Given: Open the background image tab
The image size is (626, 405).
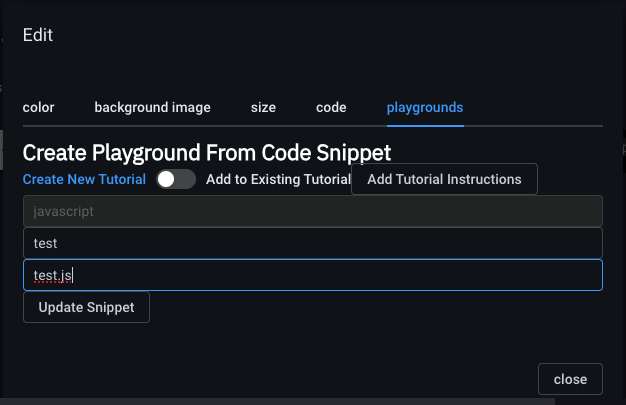Looking at the screenshot, I should [x=152, y=107].
